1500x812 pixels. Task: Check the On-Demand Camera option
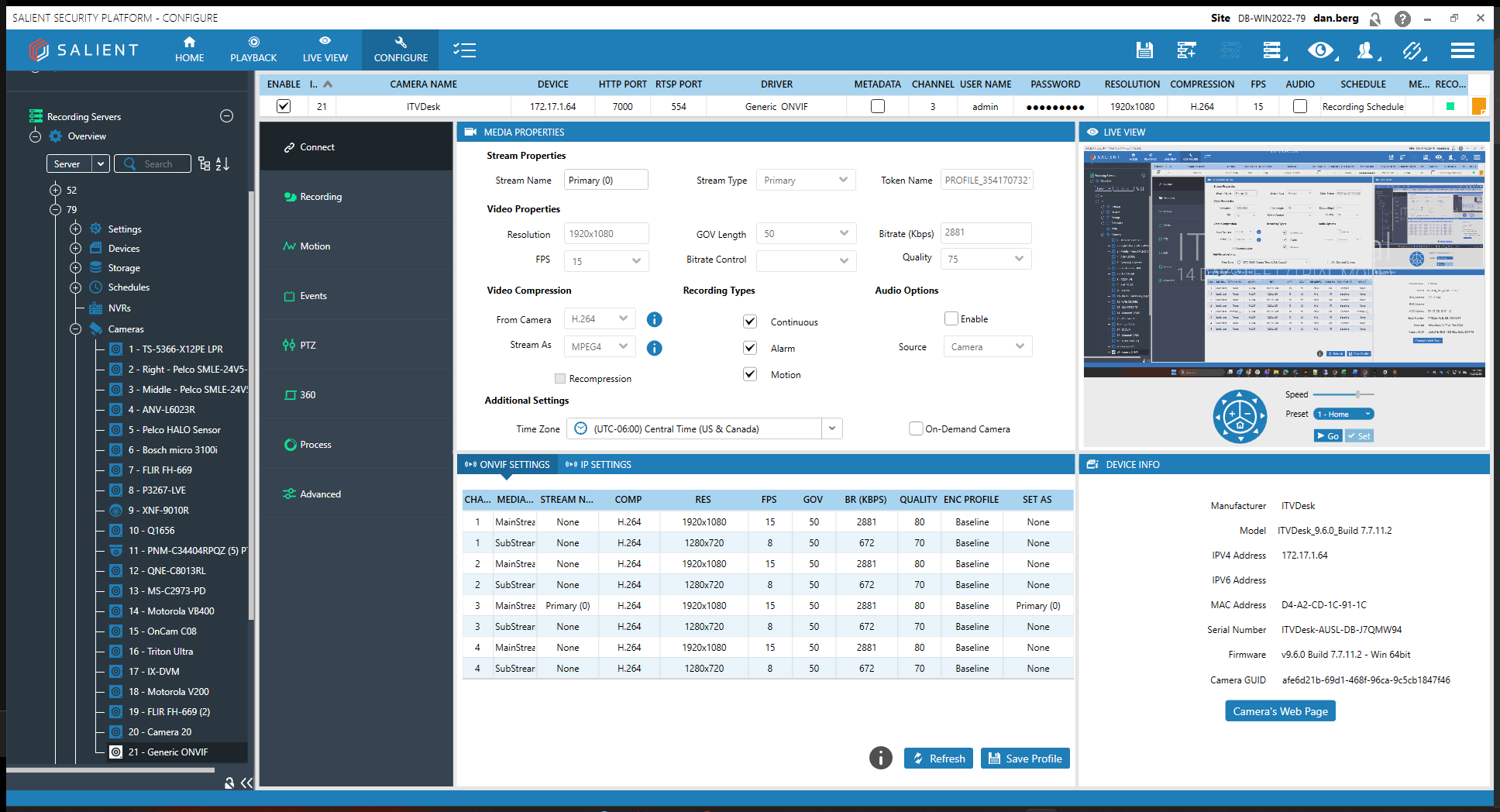point(916,428)
